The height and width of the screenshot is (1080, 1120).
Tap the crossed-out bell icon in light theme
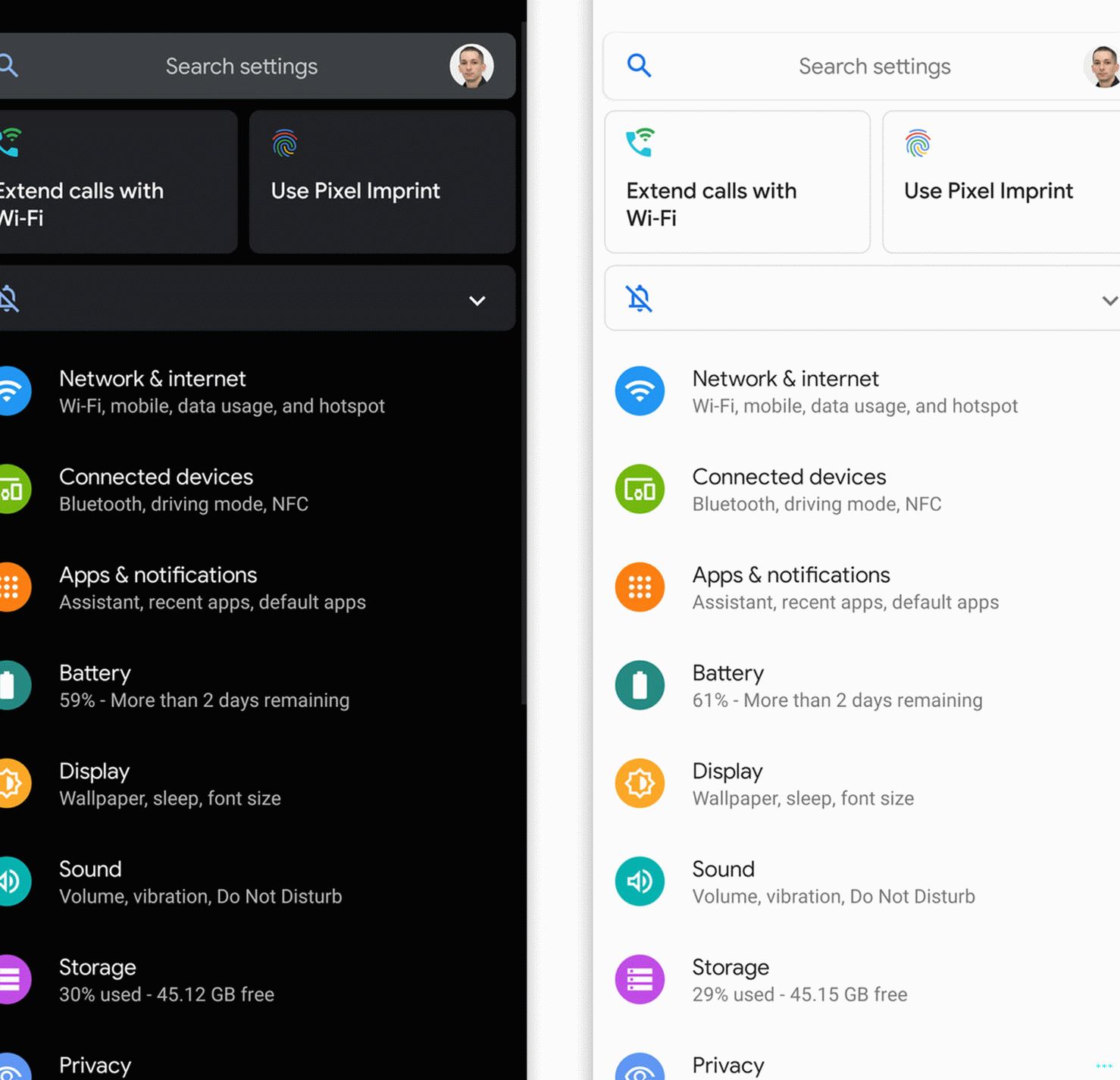pyautogui.click(x=639, y=299)
